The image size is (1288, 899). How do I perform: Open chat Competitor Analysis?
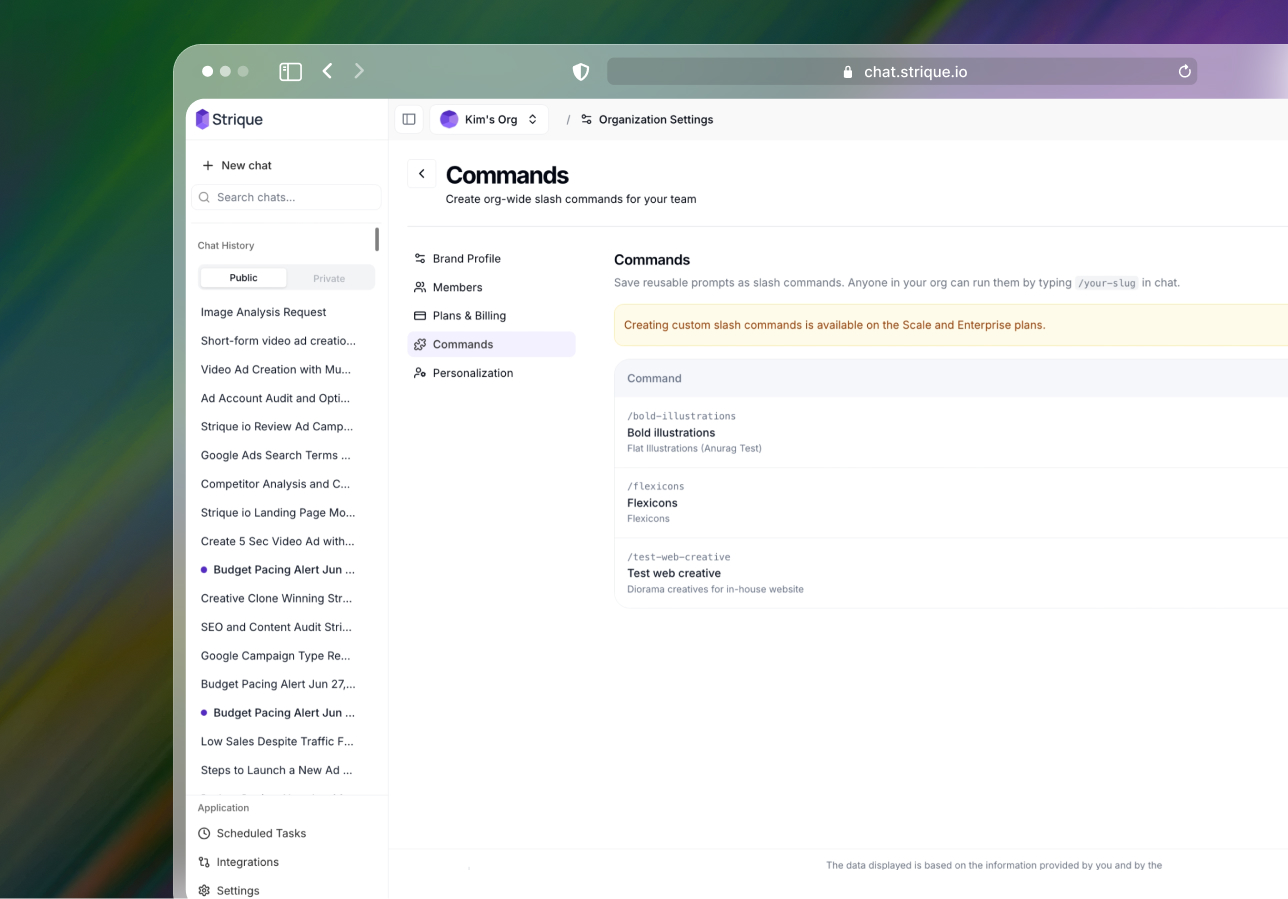(275, 484)
